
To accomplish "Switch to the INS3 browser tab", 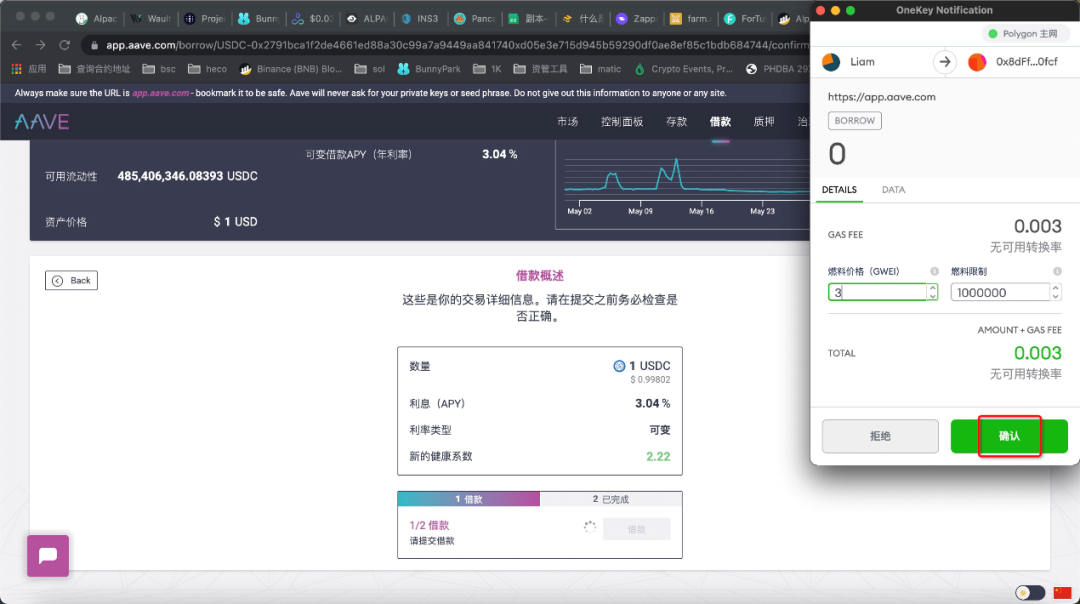I will coord(419,19).
